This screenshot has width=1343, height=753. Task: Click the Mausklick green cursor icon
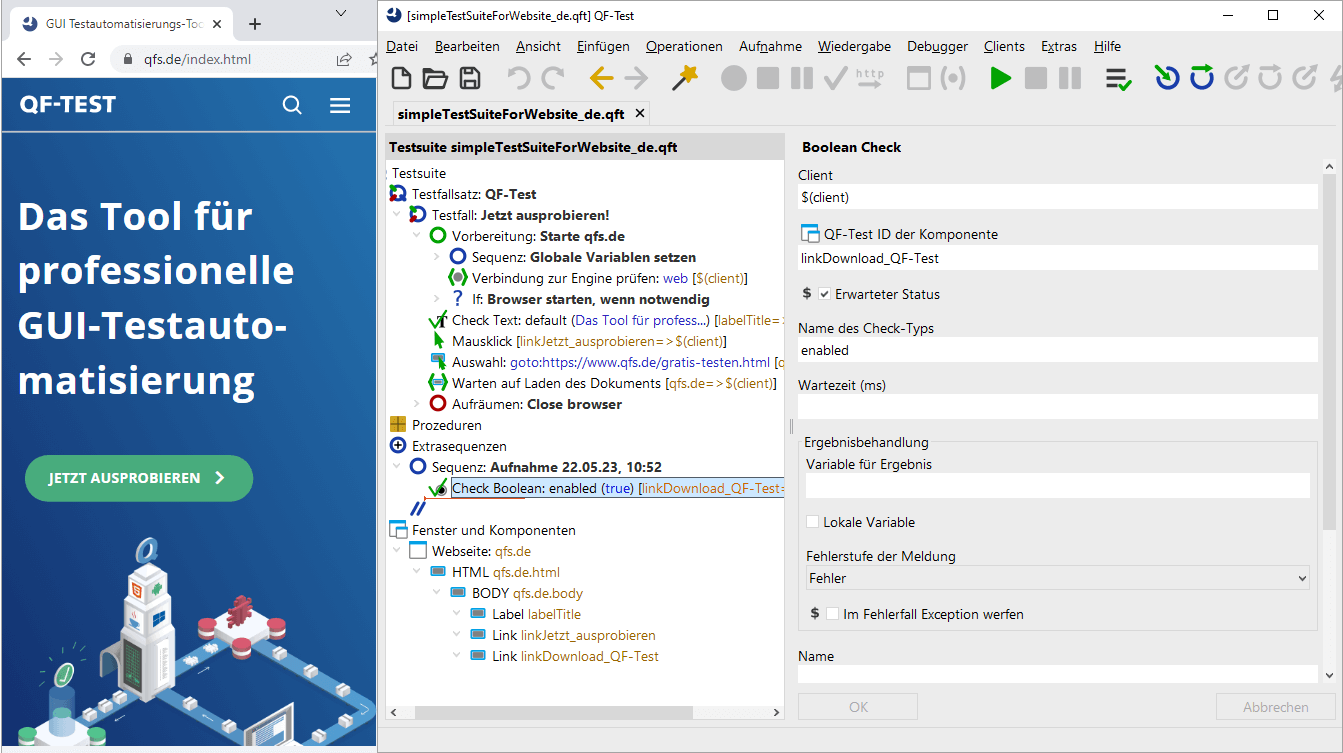pyautogui.click(x=438, y=341)
